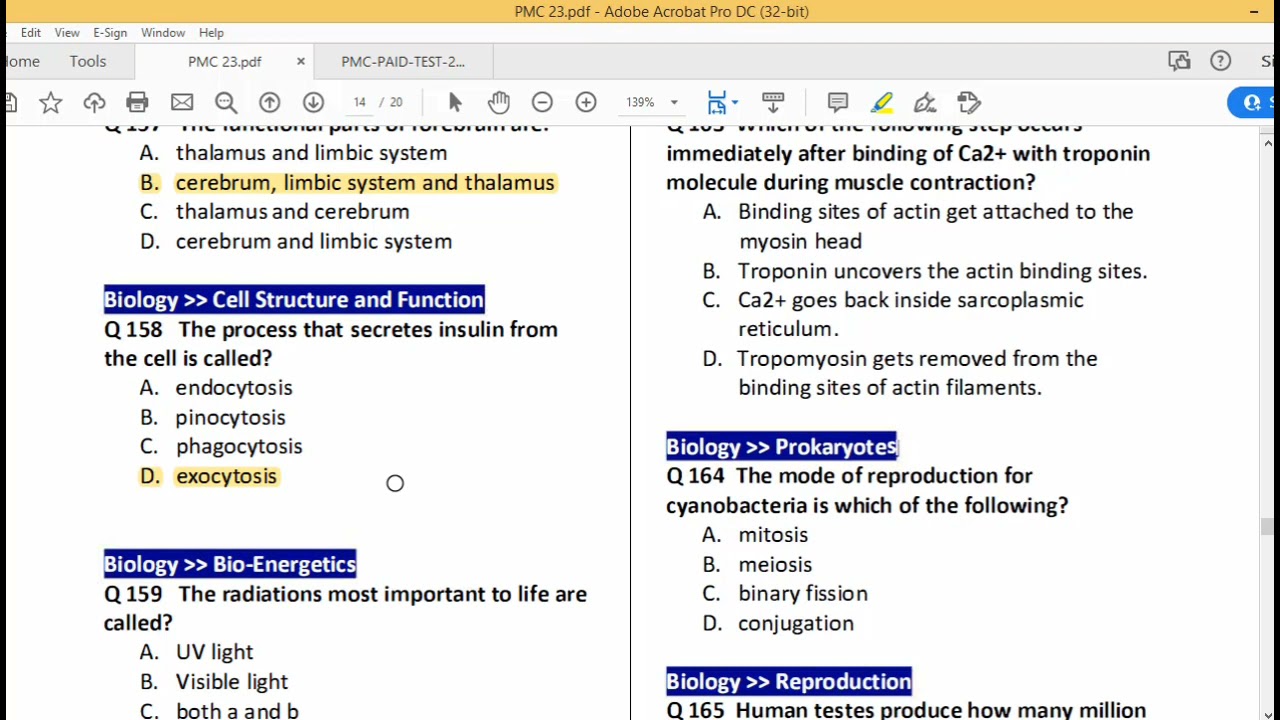The height and width of the screenshot is (720, 1280).
Task: Click the scrolling mode keyboard icon
Action: tap(773, 102)
